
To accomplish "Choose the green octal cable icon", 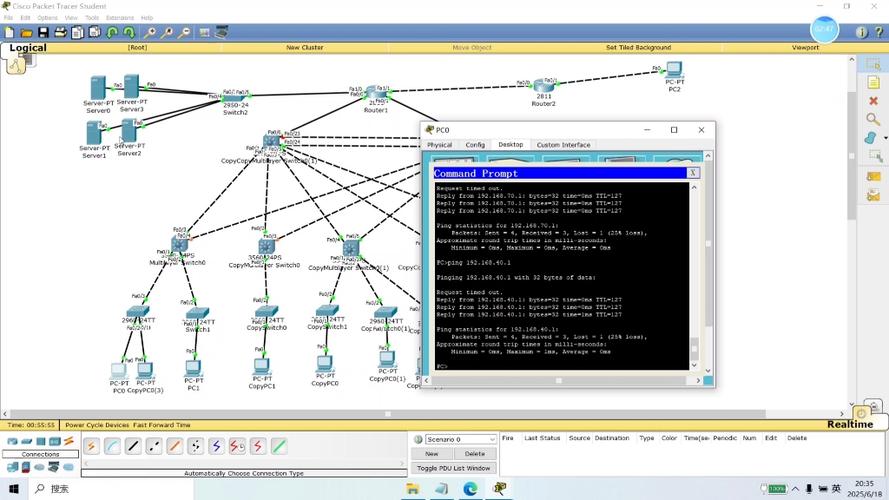I will click(x=279, y=446).
